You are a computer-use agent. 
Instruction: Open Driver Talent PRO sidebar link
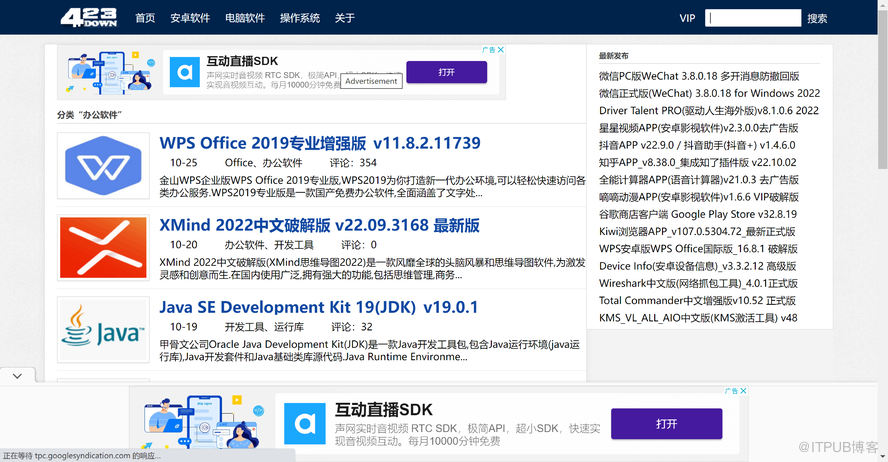pyautogui.click(x=709, y=110)
